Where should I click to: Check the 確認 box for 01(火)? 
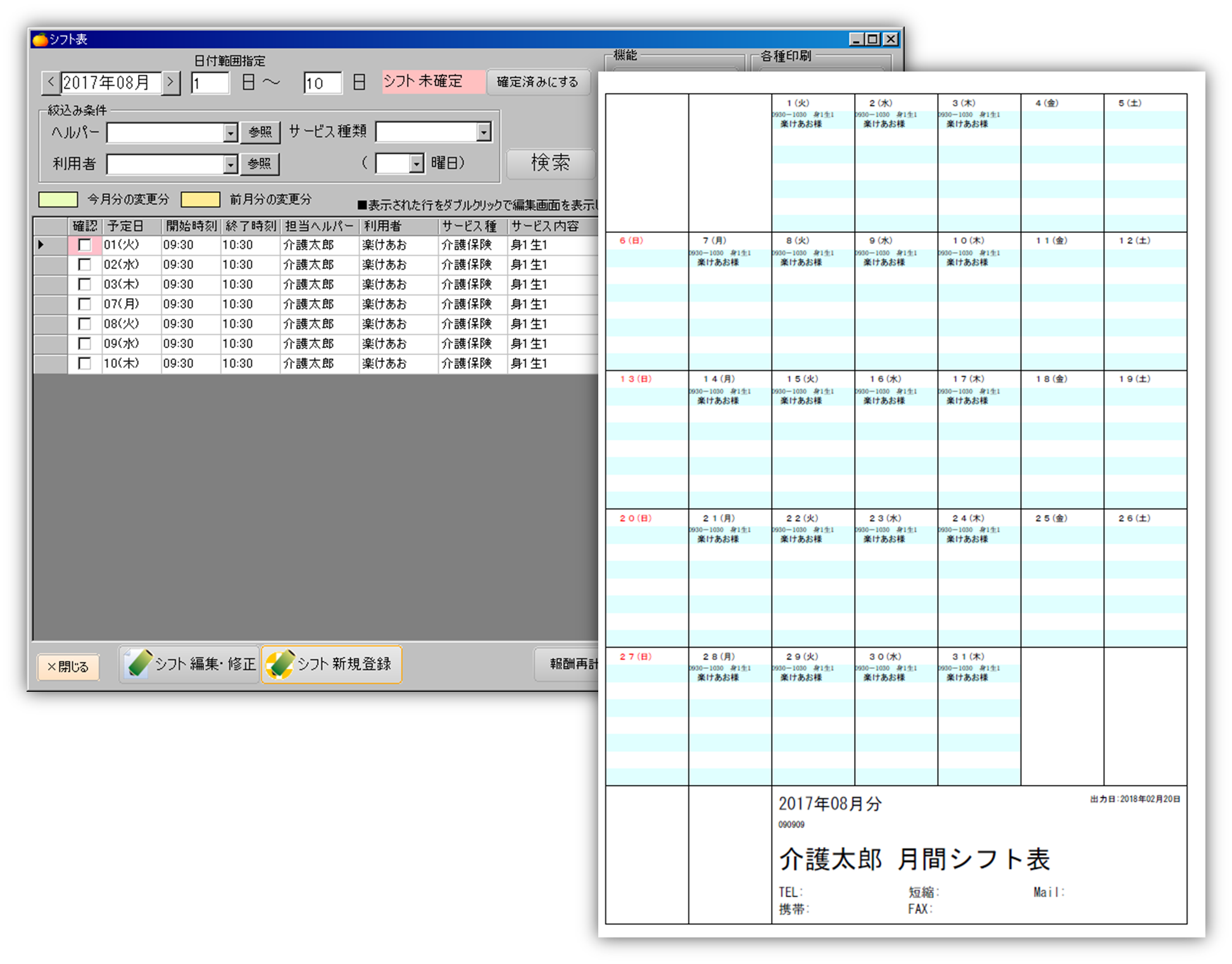click(84, 245)
